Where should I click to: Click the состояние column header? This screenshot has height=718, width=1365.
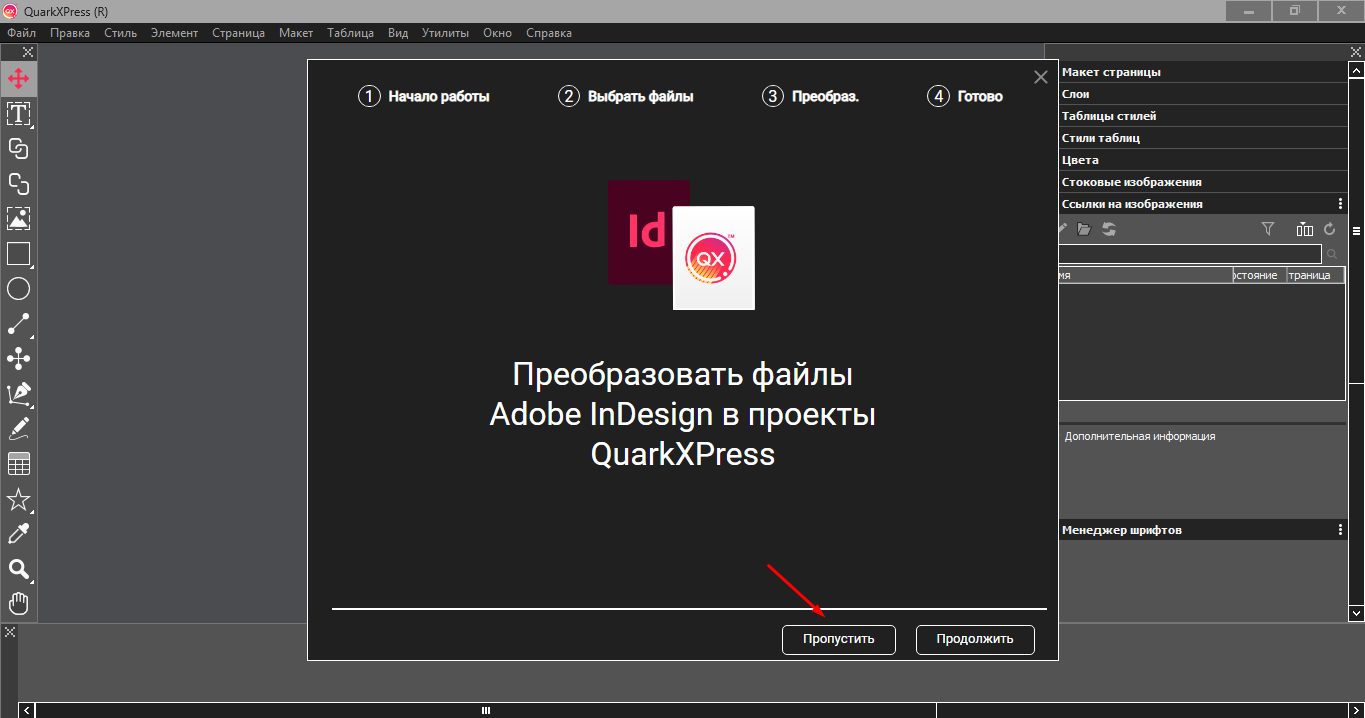tap(1258, 275)
